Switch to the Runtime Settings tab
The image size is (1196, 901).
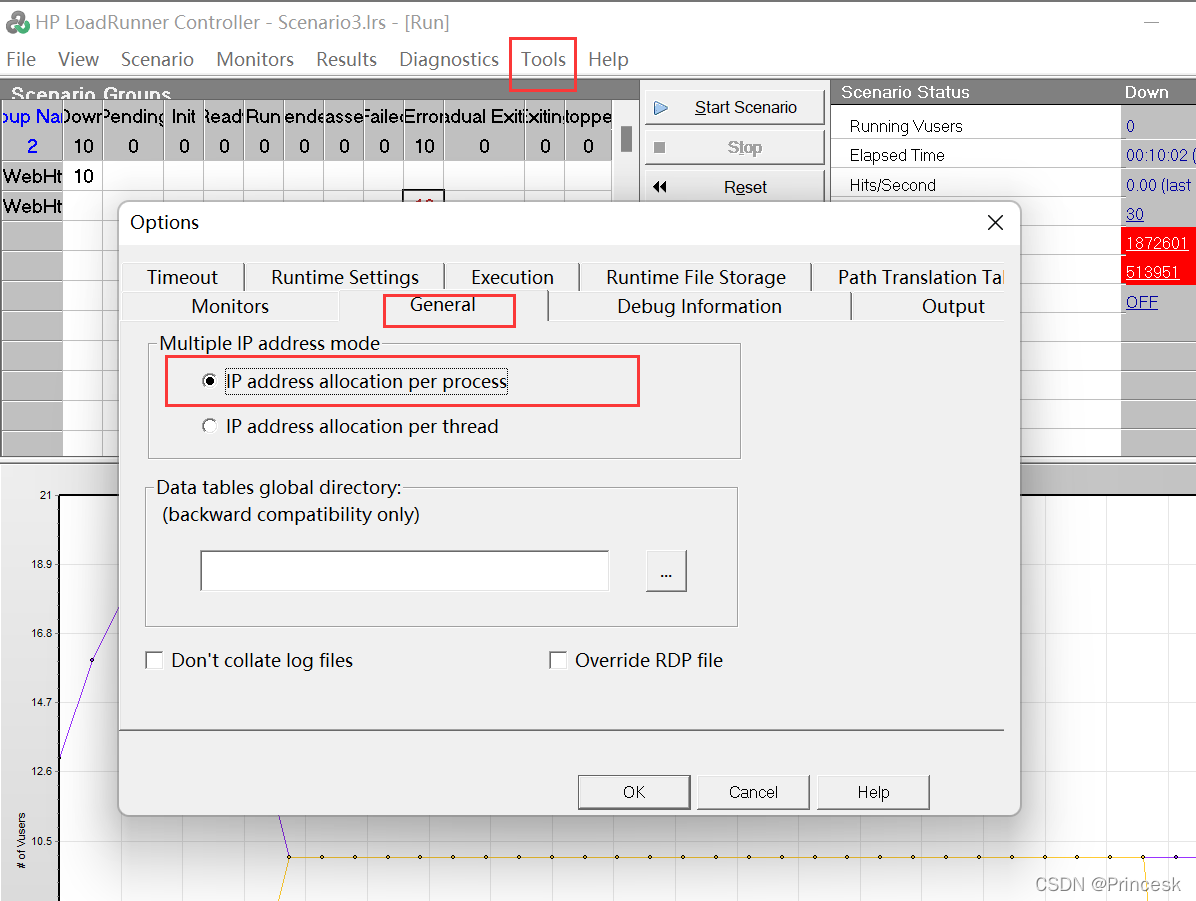click(x=345, y=277)
